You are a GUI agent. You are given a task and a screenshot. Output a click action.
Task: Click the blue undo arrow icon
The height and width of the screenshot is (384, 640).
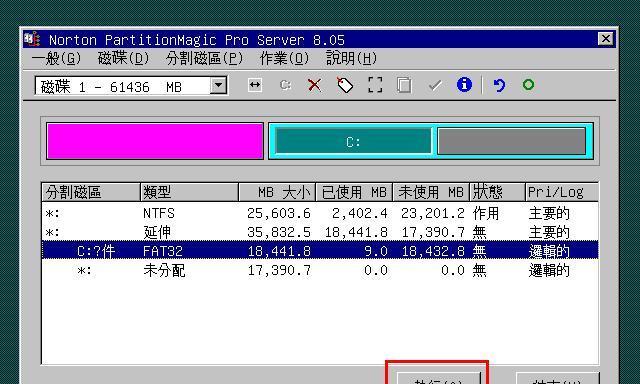tap(499, 85)
